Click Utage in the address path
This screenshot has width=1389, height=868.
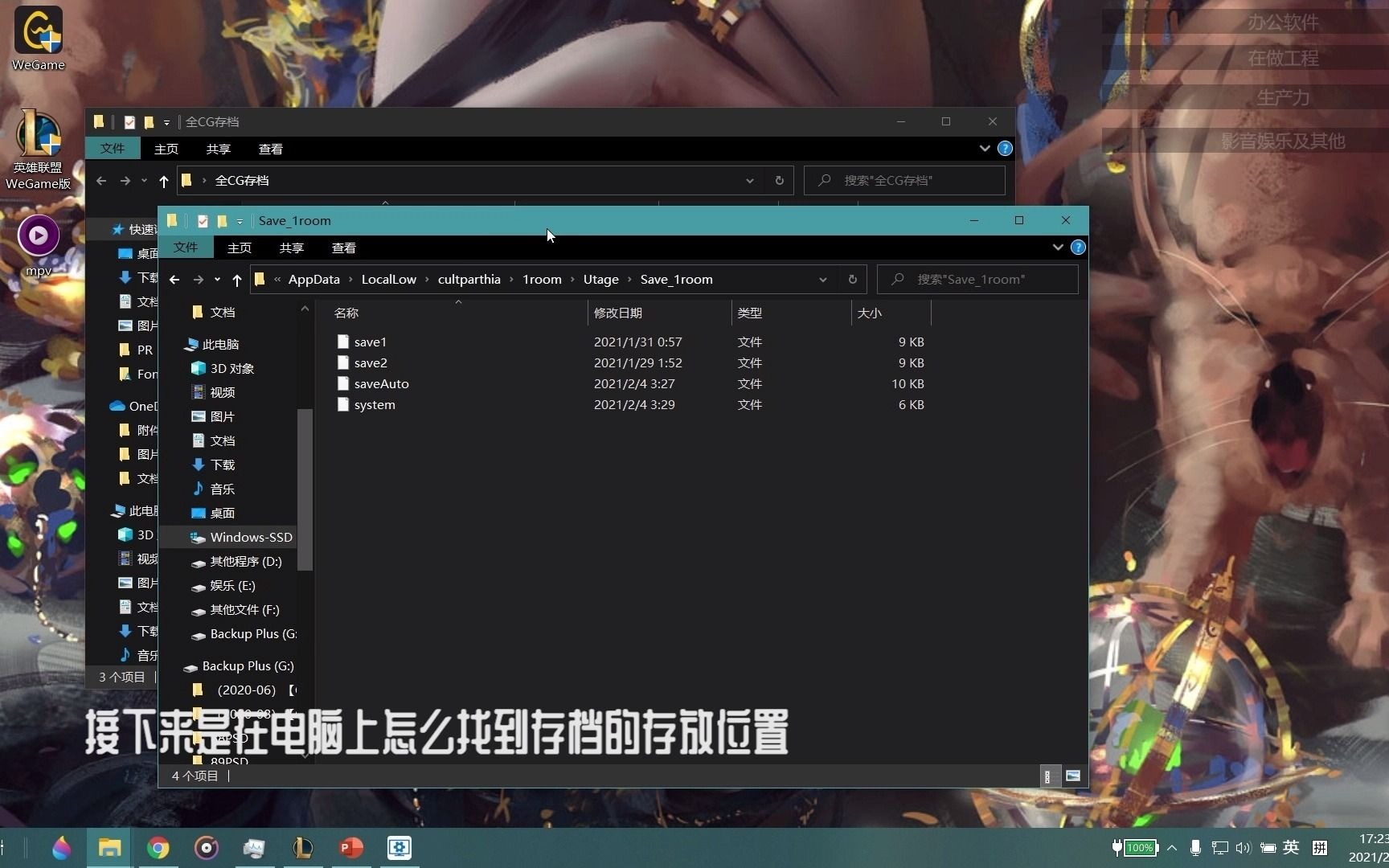pos(601,280)
